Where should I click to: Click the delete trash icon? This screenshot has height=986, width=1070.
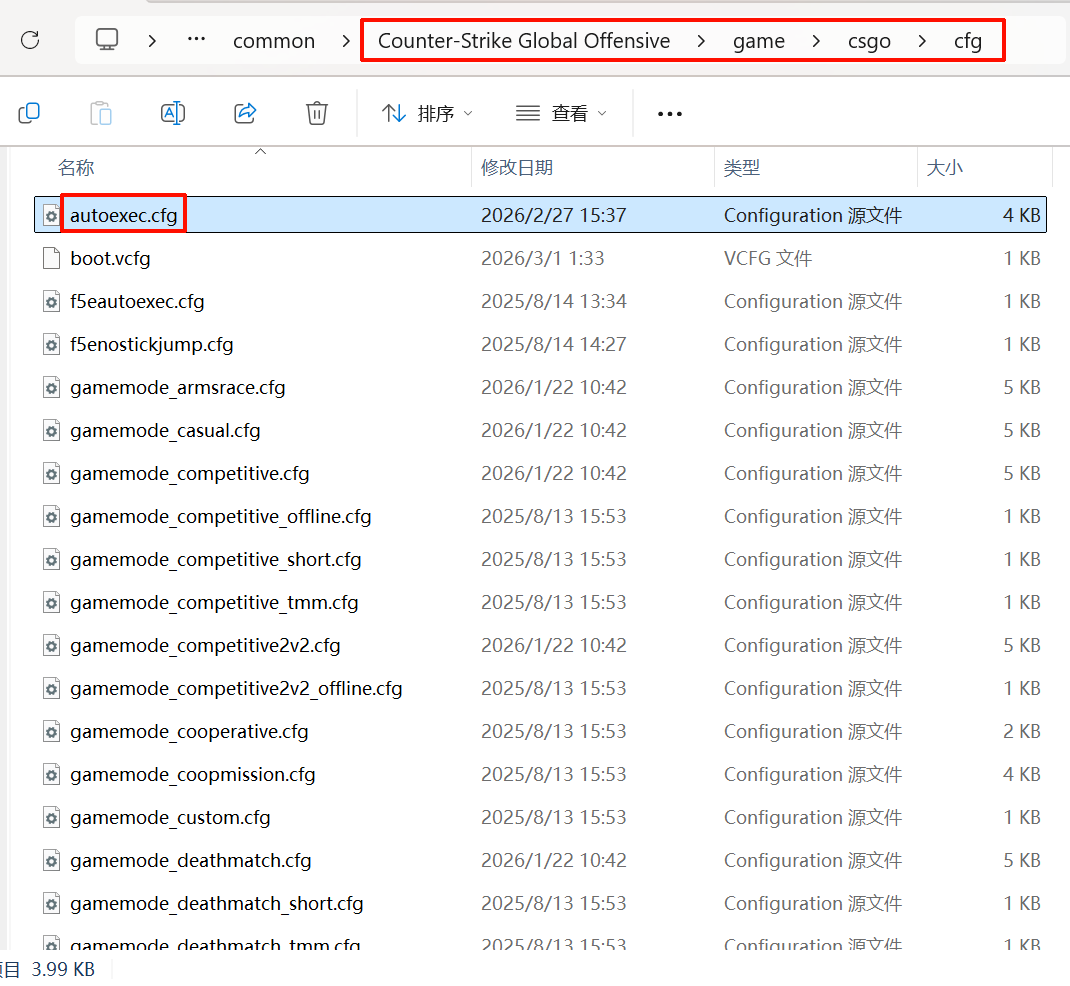click(317, 113)
